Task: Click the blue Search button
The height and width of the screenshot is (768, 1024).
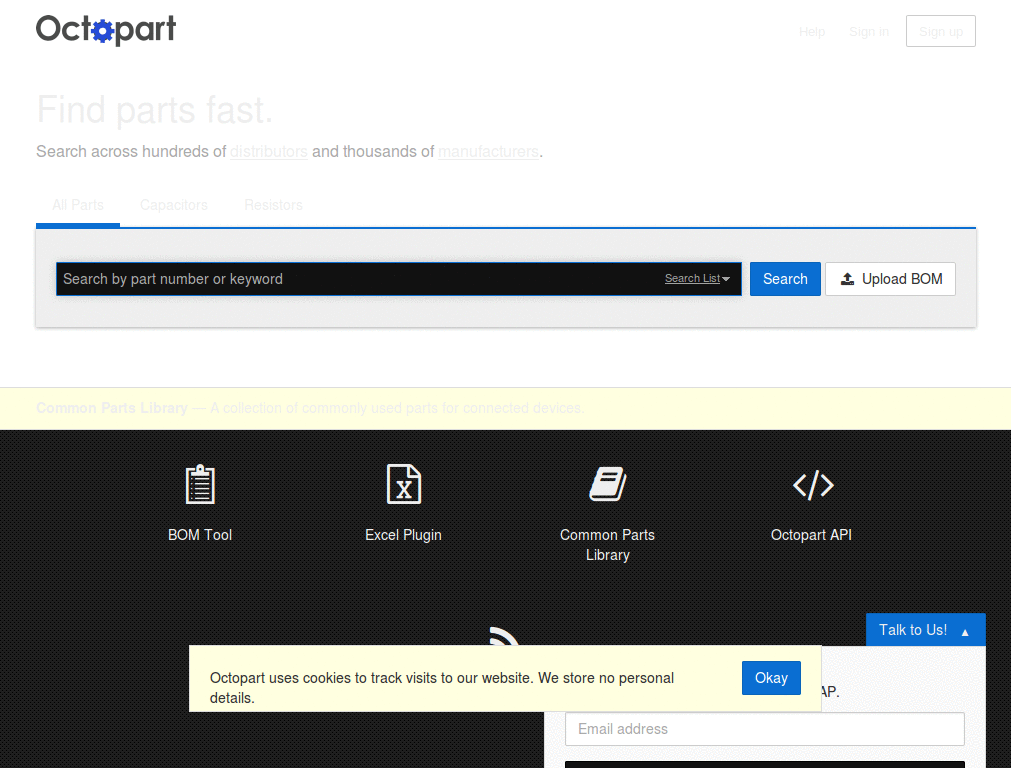Action: (785, 279)
